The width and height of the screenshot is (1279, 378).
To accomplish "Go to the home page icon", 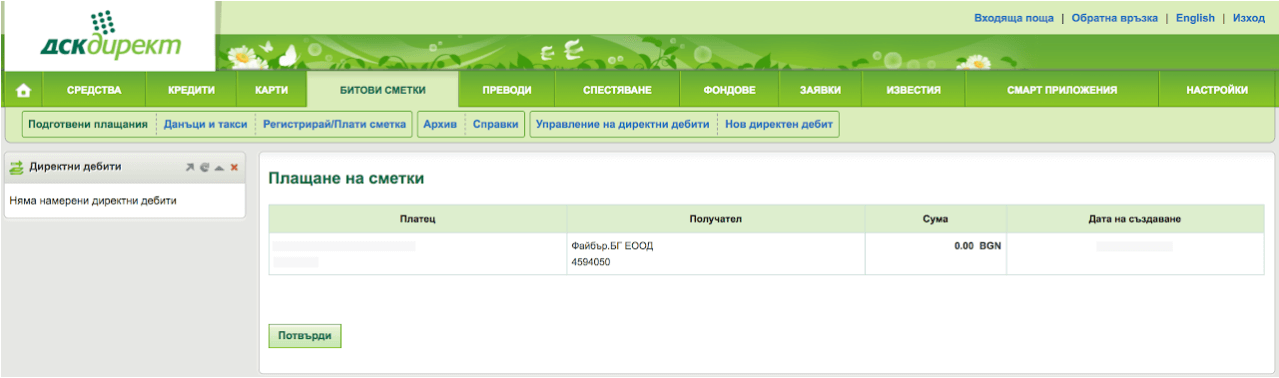I will point(24,91).
